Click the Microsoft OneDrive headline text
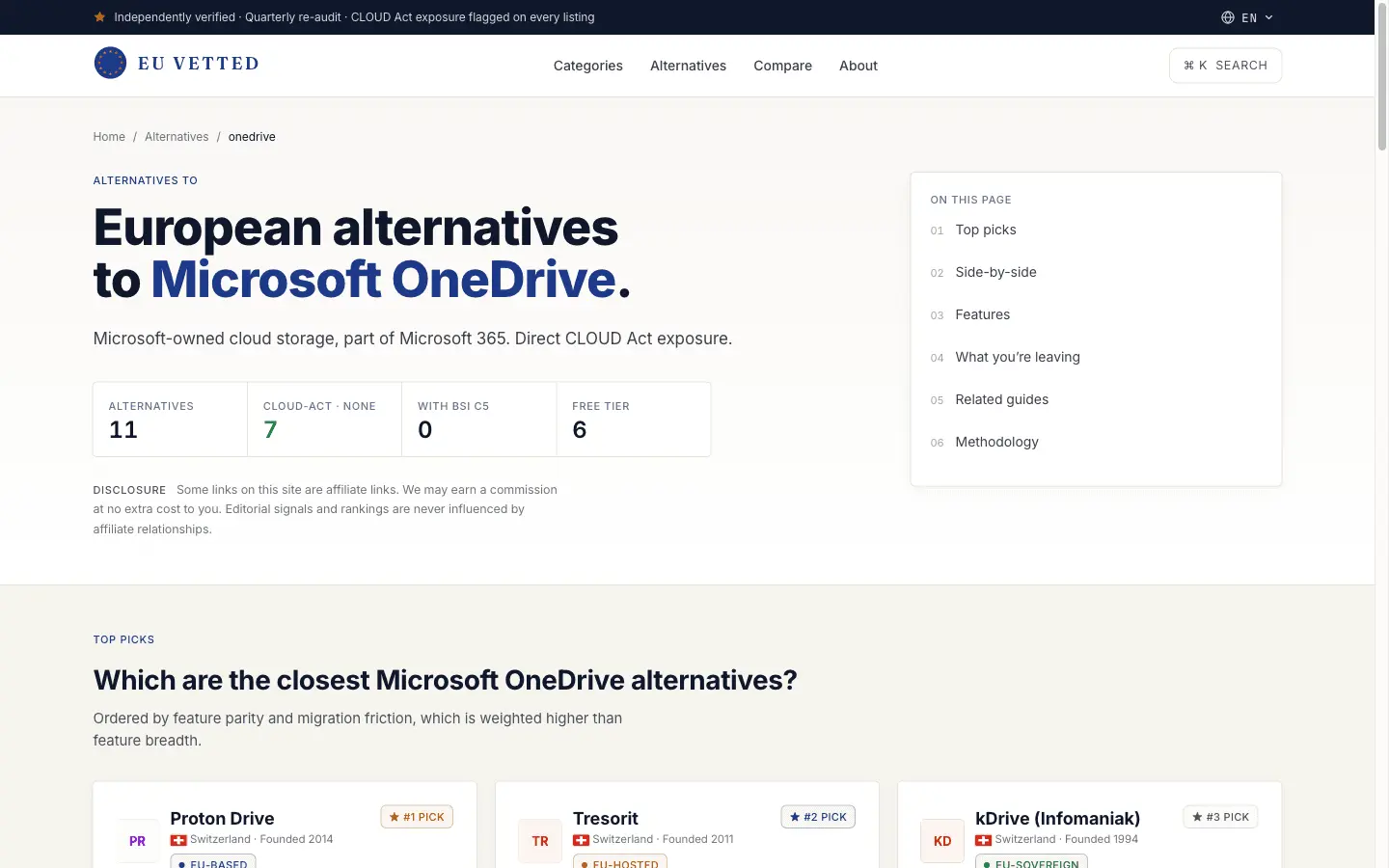 tap(384, 280)
